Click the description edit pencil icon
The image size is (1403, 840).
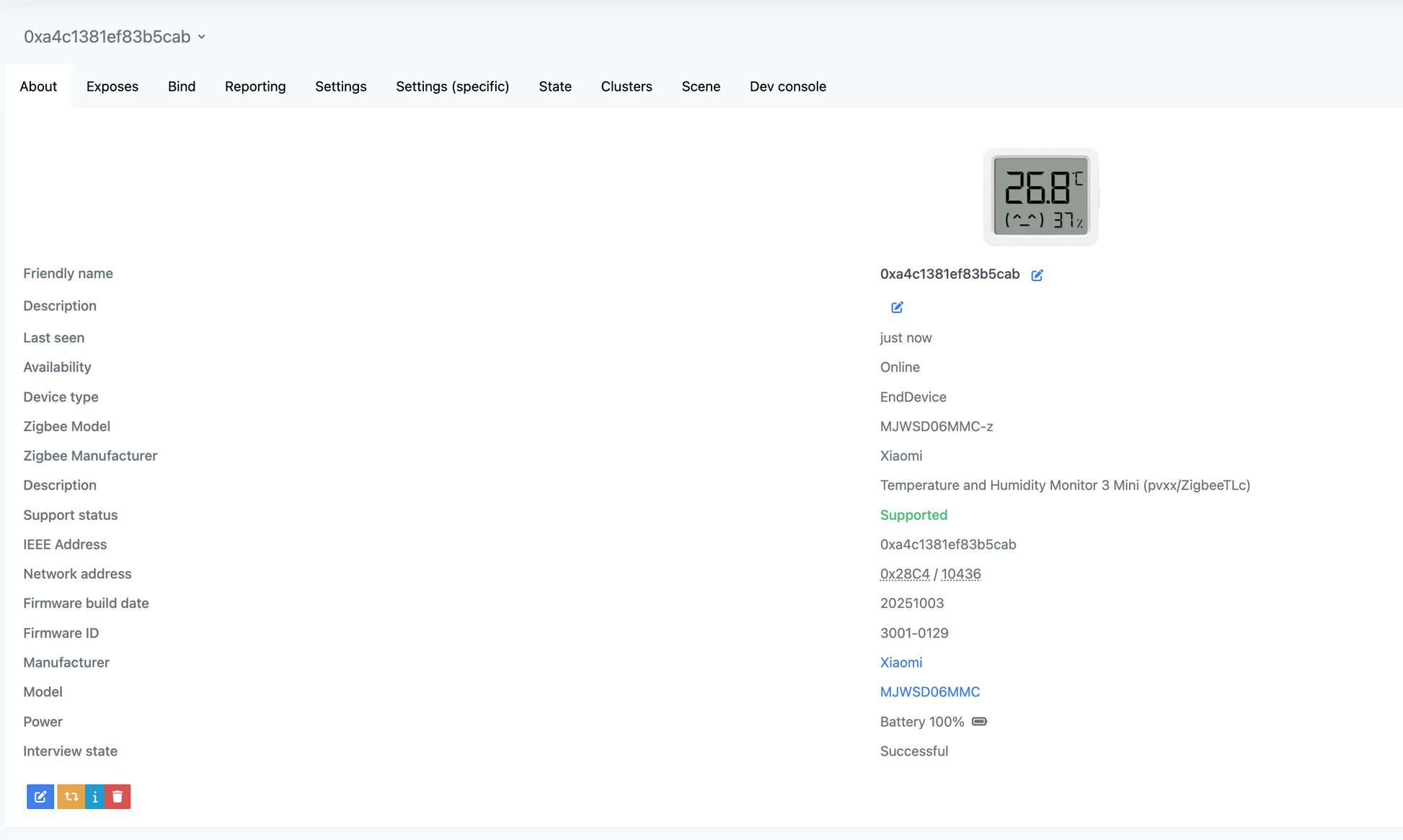[x=897, y=307]
